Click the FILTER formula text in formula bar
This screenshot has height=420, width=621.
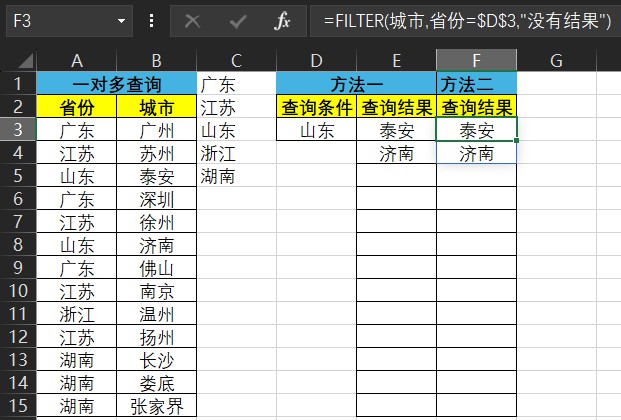460,21
